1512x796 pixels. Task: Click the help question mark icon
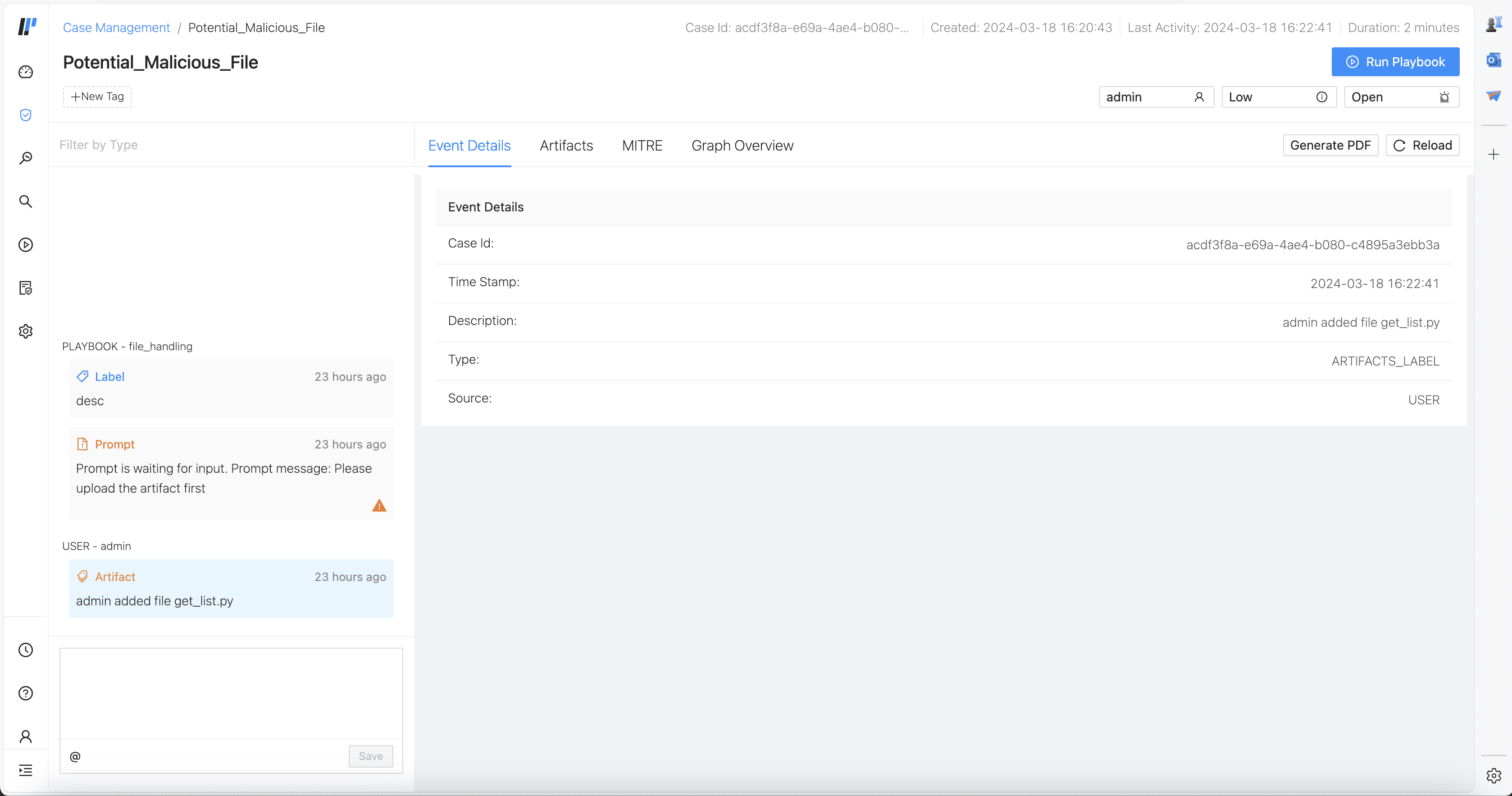pos(25,693)
